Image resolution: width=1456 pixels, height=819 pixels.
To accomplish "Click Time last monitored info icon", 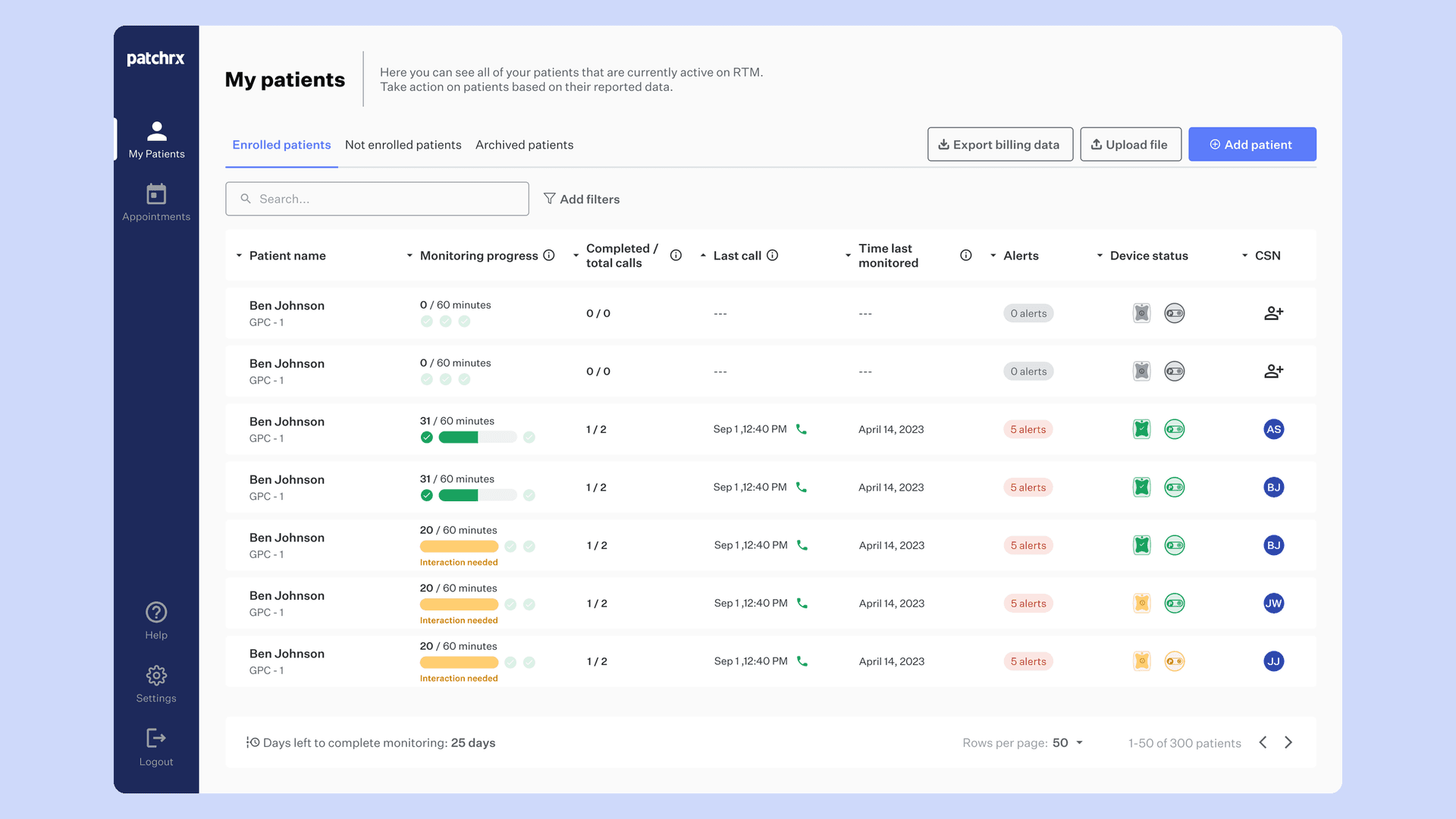I will (966, 256).
